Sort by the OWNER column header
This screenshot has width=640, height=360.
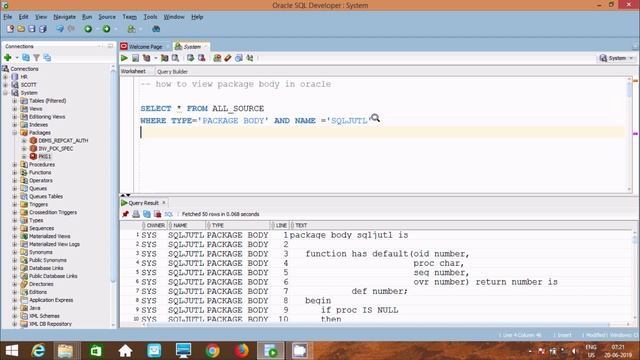click(155, 225)
